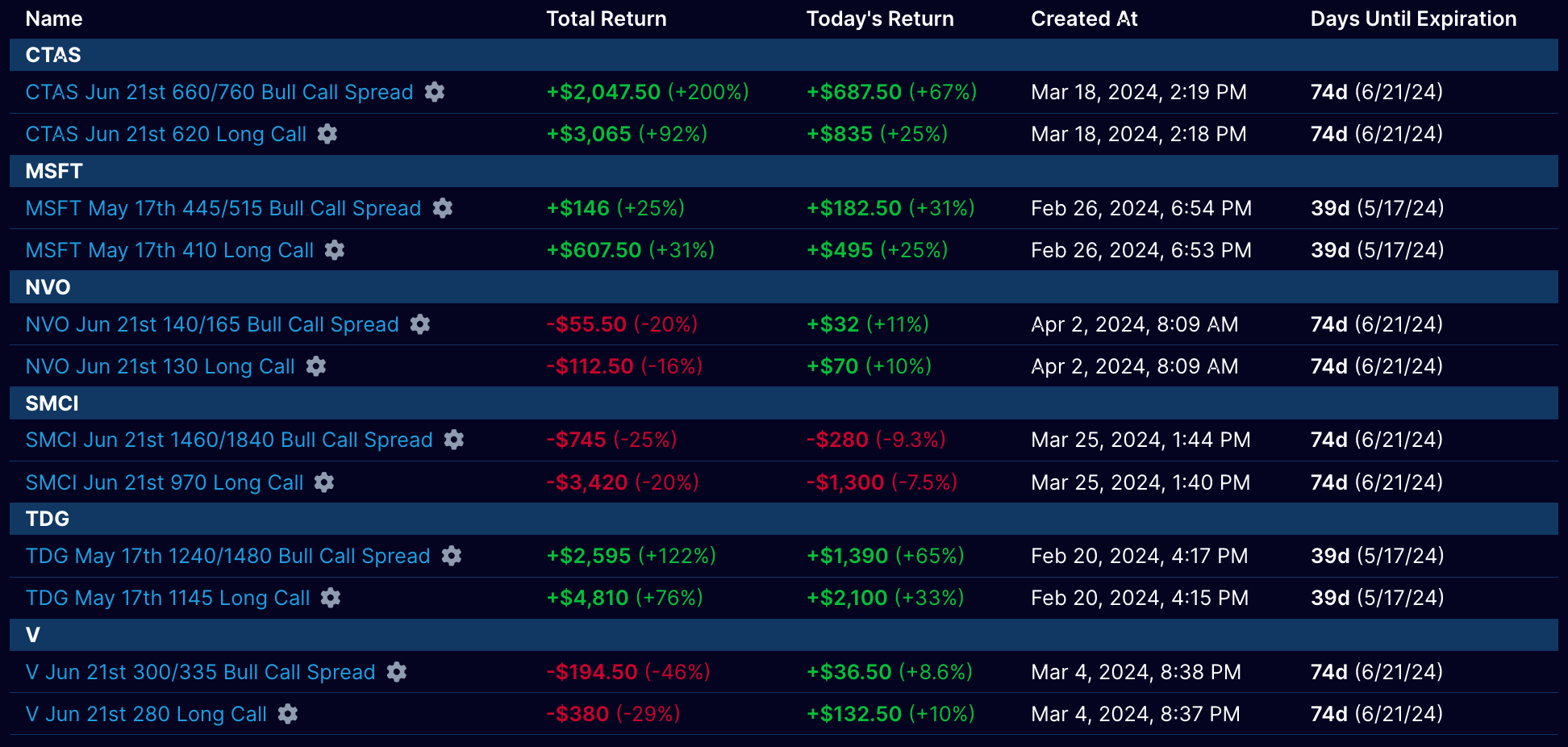Open CTAS Jun 21st 660/760 Bull Call Spread link
Screen dimensions: 1568x747
tap(219, 92)
